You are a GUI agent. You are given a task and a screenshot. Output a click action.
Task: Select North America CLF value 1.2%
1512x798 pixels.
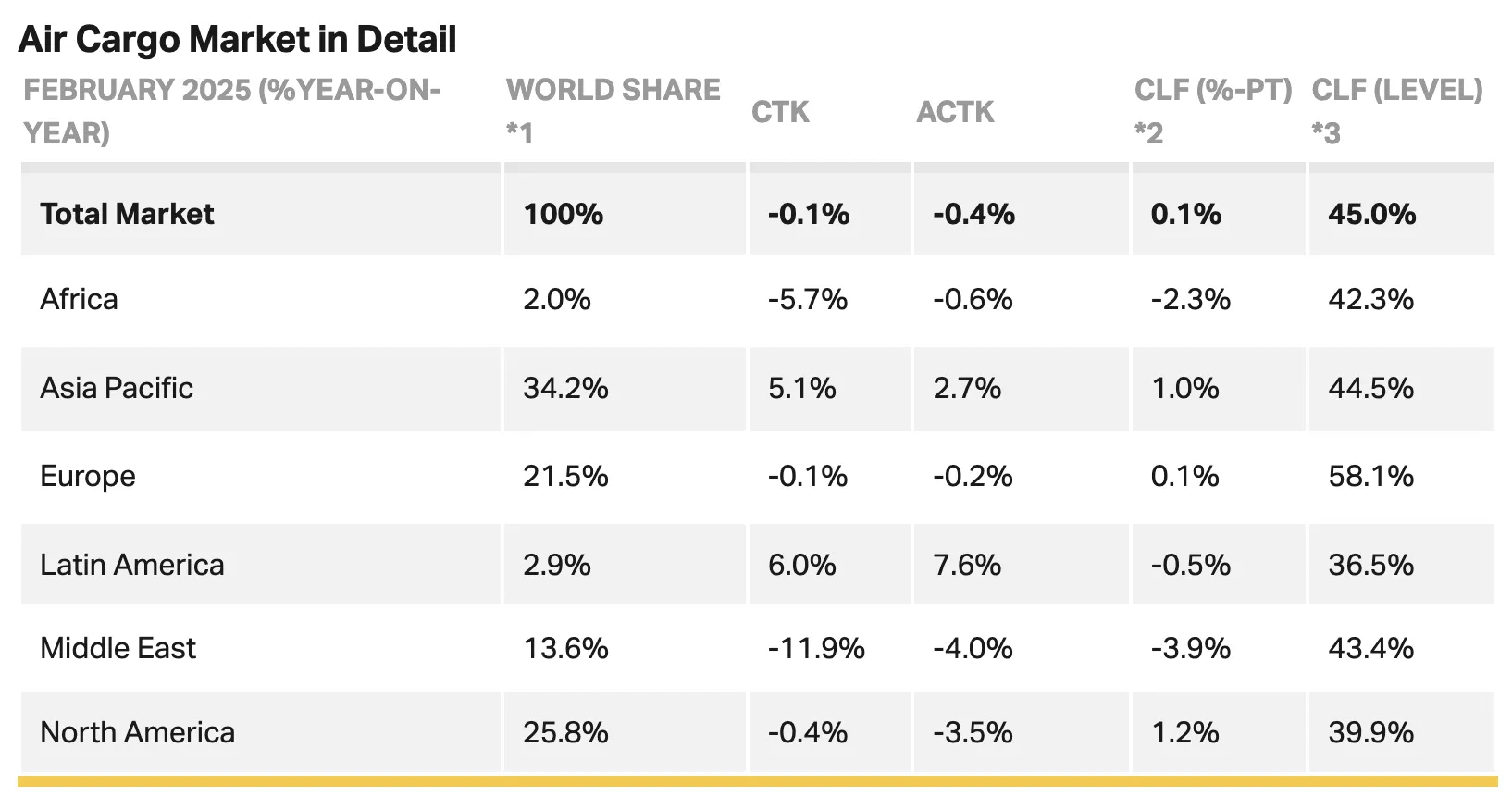point(1184,732)
